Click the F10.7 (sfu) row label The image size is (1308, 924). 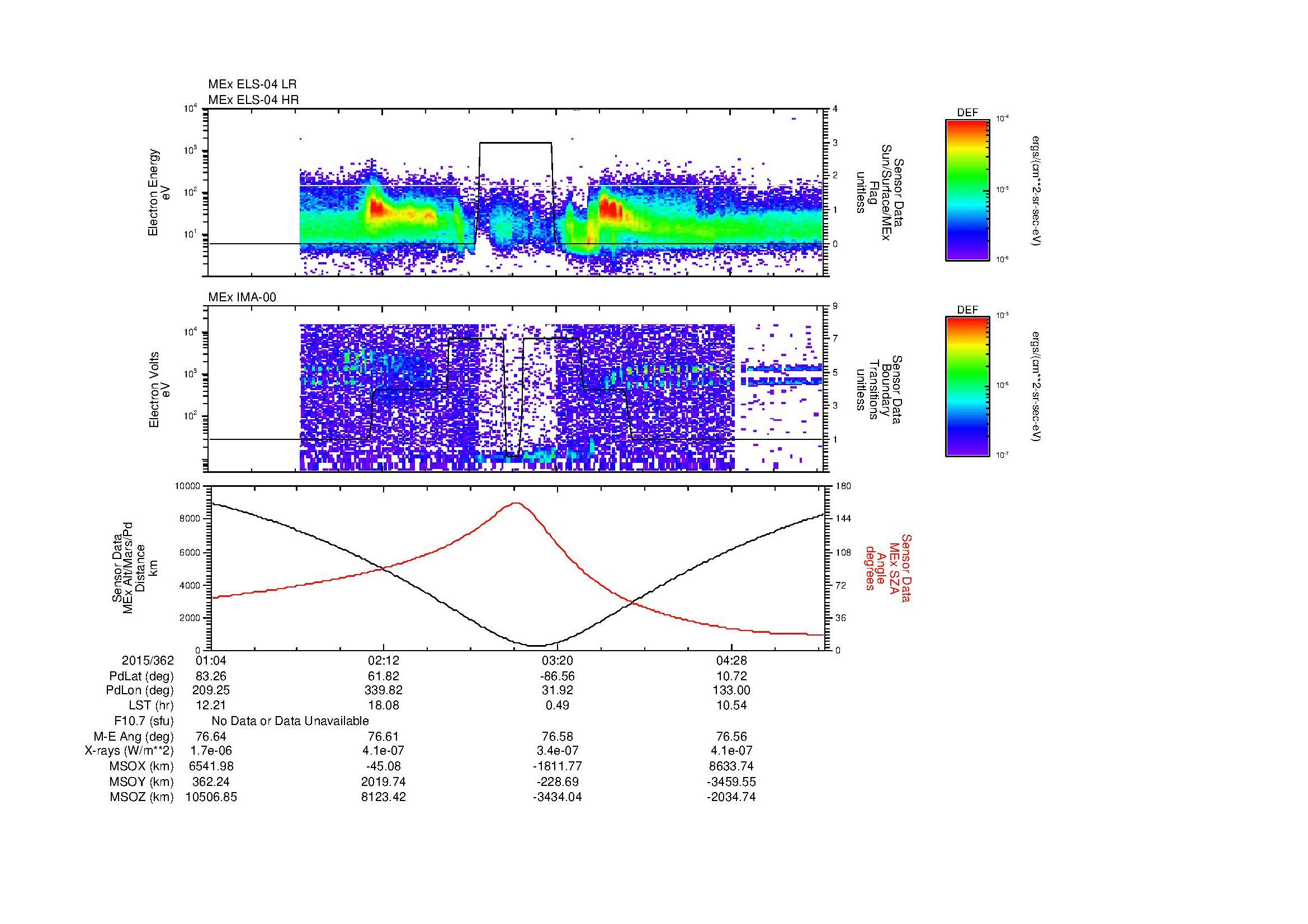144,721
